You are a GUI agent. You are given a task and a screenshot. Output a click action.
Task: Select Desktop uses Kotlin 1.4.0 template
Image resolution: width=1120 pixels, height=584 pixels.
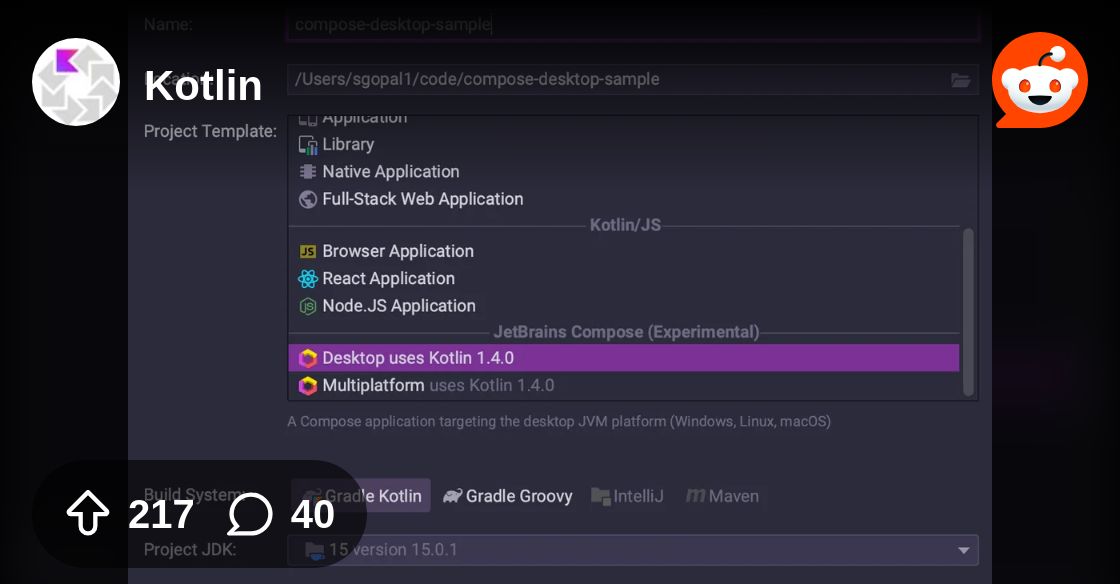point(624,358)
